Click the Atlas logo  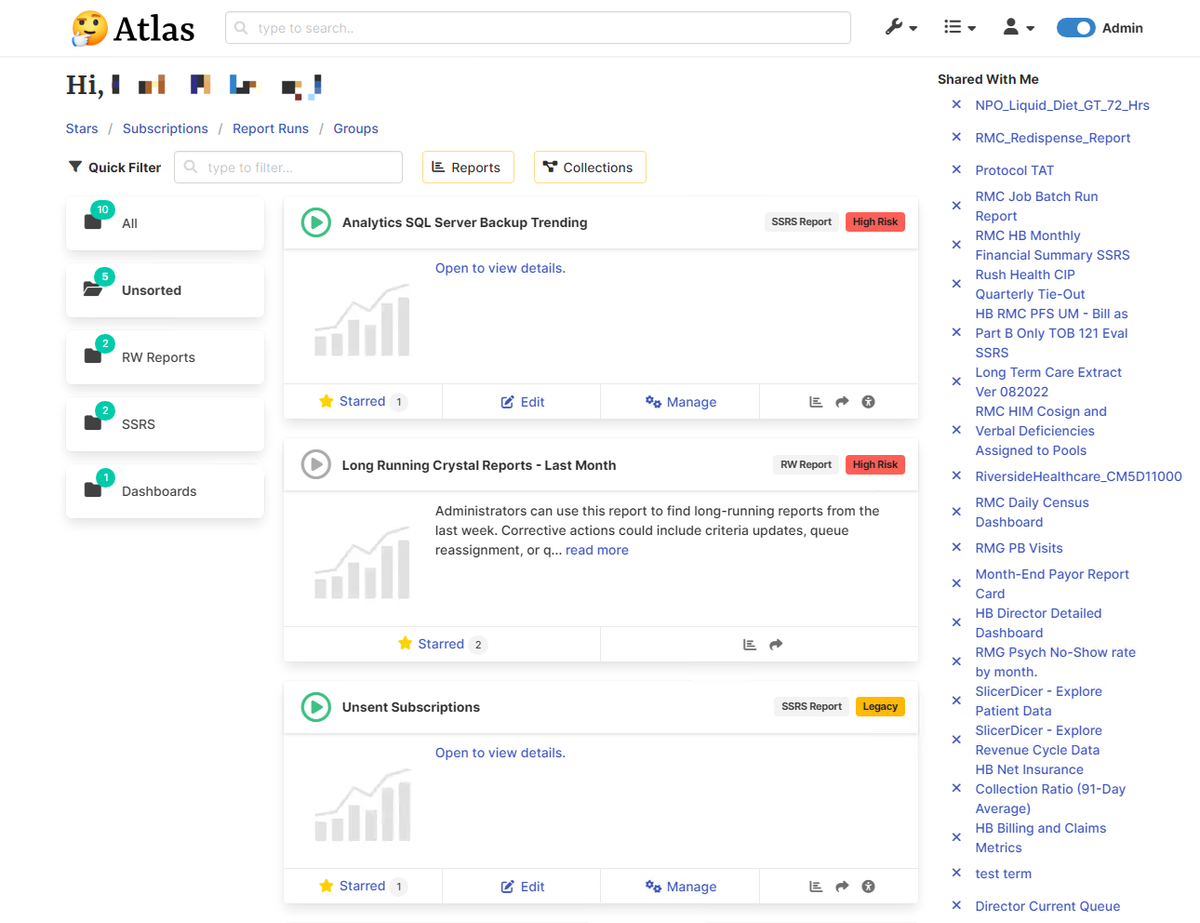pyautogui.click(x=133, y=28)
